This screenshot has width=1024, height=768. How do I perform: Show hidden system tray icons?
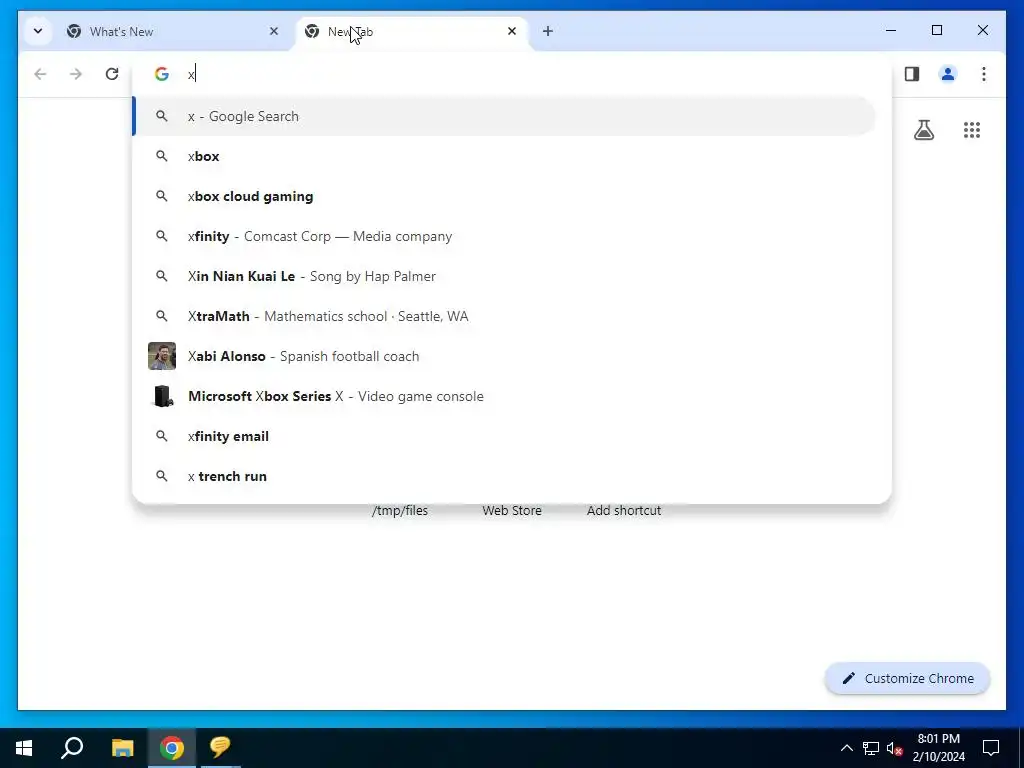[x=846, y=748]
